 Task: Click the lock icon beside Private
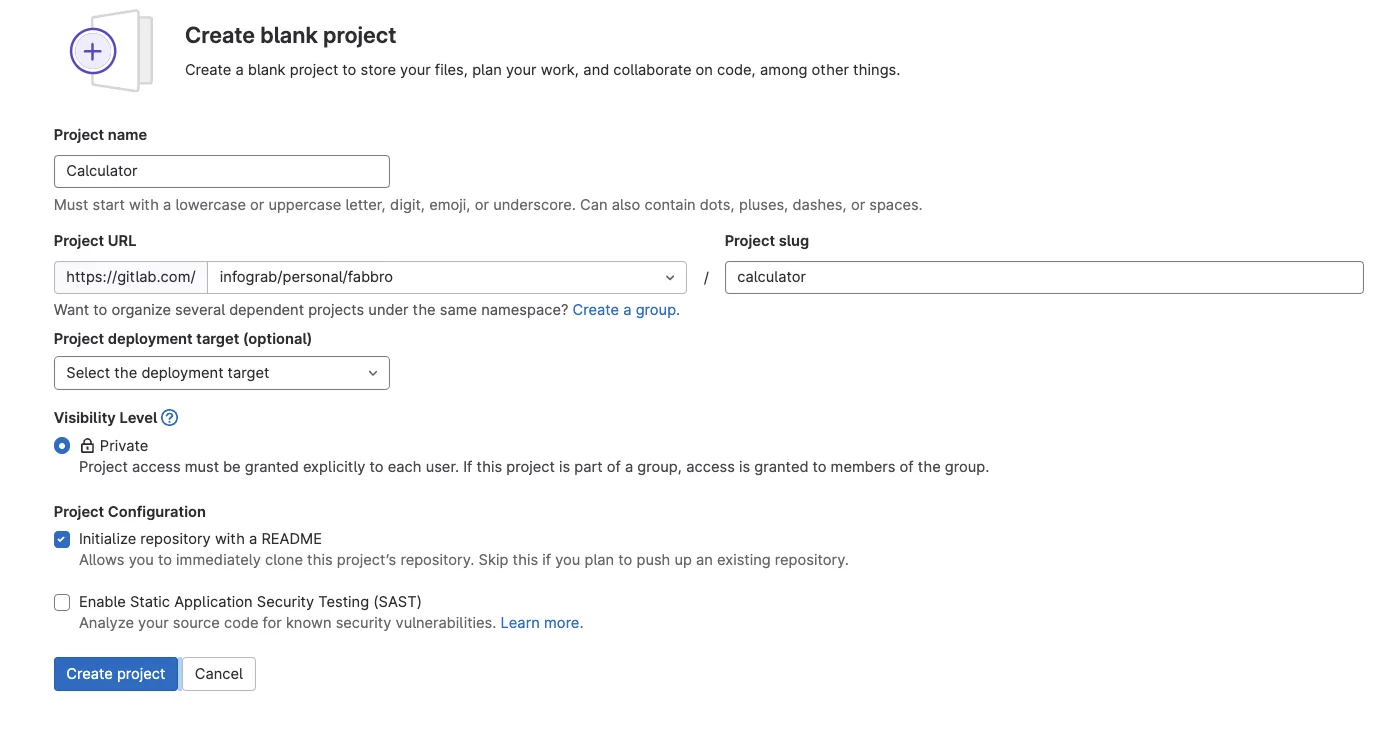(87, 446)
